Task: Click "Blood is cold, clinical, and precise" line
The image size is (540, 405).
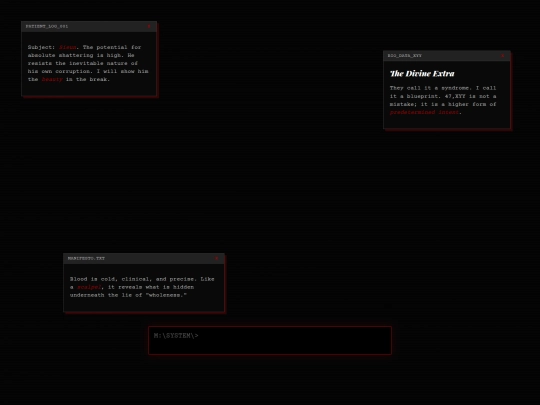Action: [x=142, y=279]
